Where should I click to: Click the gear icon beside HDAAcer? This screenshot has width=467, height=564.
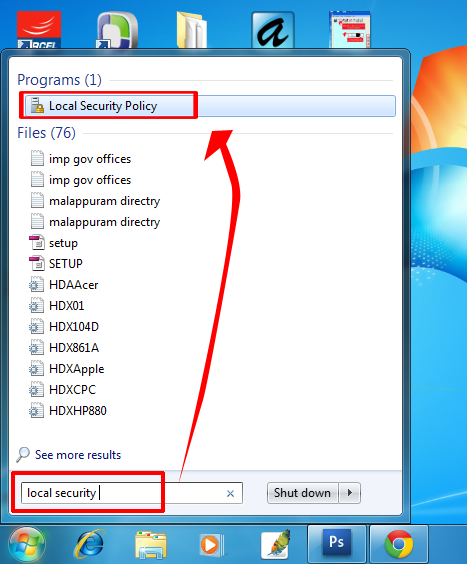coord(36,284)
